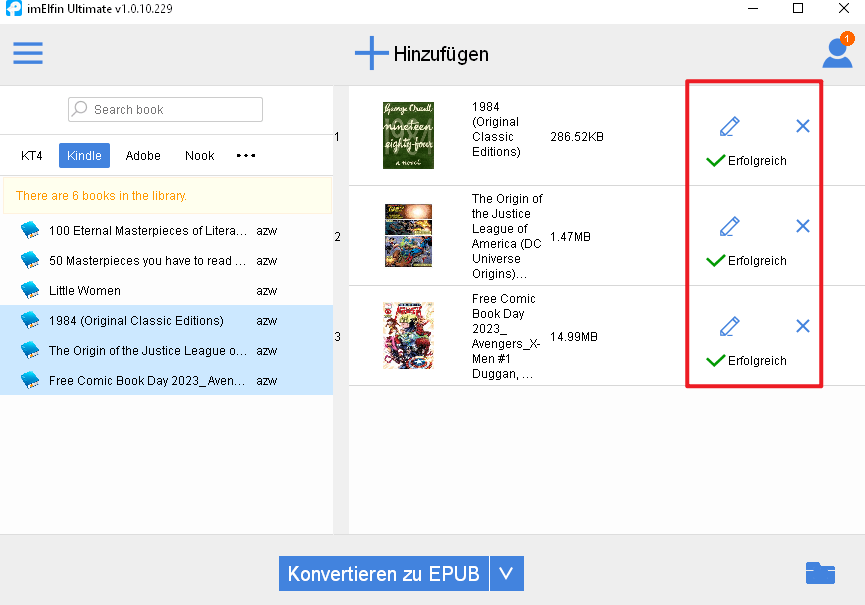
Task: Expand output format dropdown arrow
Action: pos(507,574)
